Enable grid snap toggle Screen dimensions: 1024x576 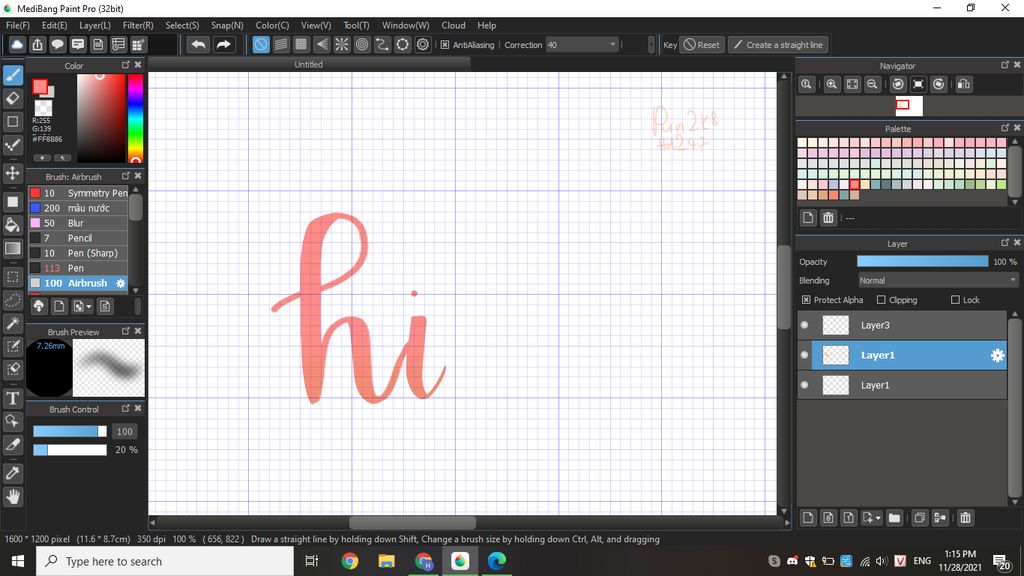301,44
